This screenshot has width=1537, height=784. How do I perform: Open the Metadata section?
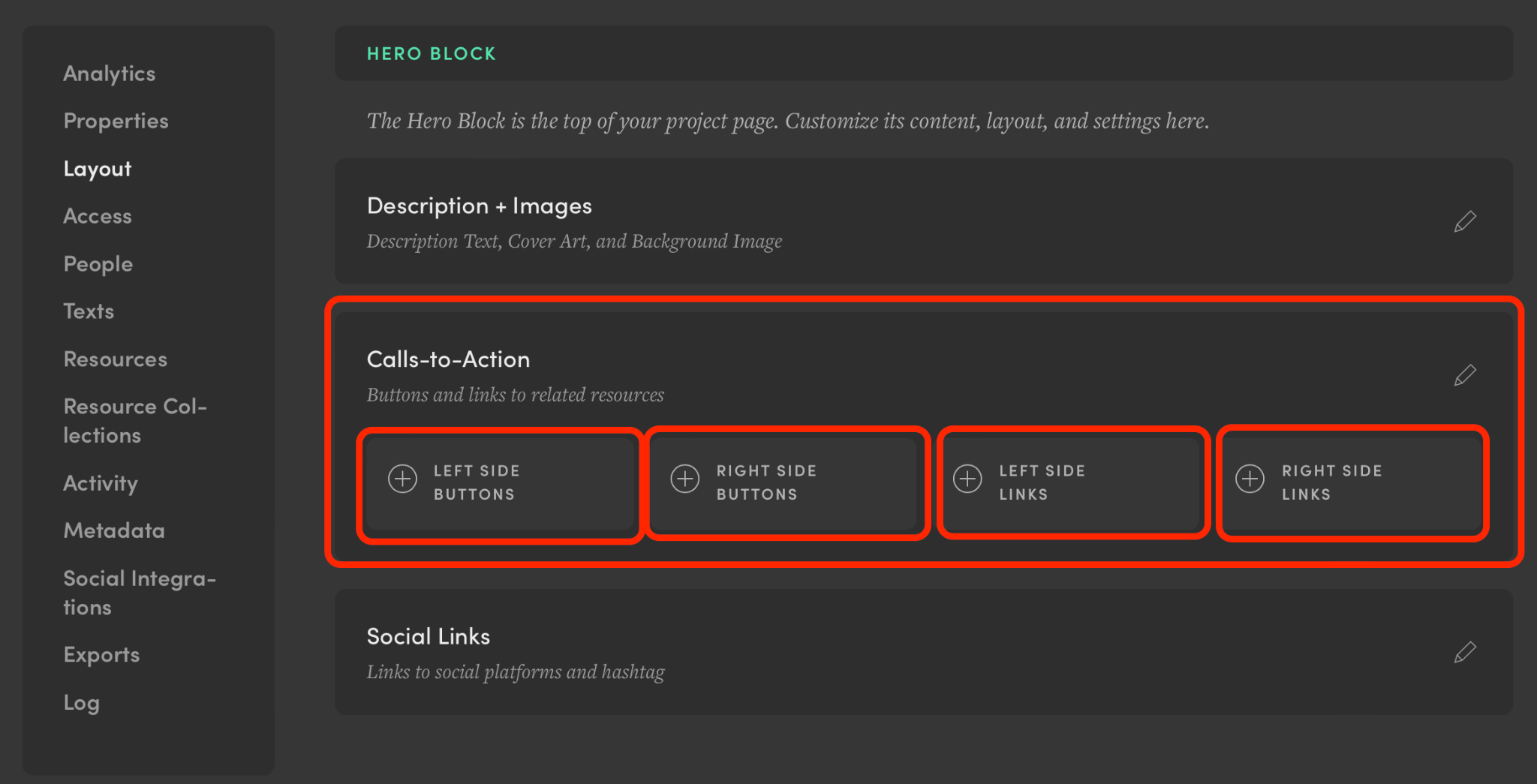114,530
